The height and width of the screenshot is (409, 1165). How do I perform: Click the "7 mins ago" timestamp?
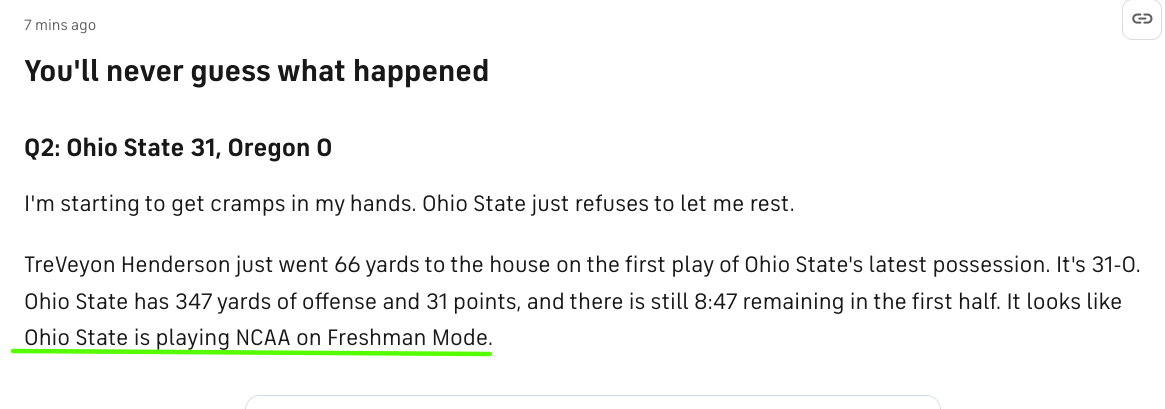pyautogui.click(x=59, y=25)
